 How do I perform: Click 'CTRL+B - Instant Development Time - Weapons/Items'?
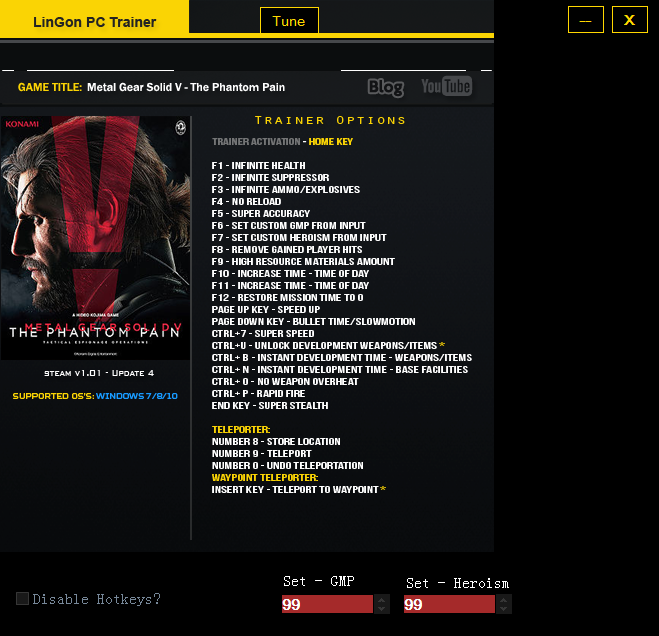[x=342, y=358]
